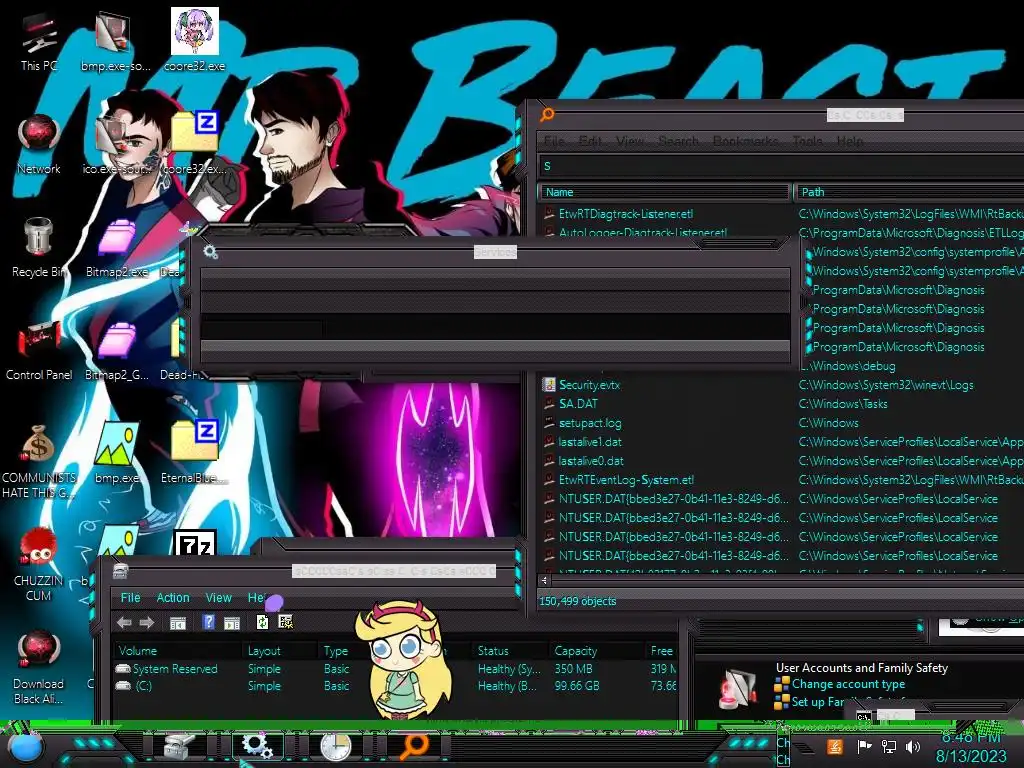Select lastalive0.dat in Everything results
The height and width of the screenshot is (768, 1024).
(x=590, y=460)
